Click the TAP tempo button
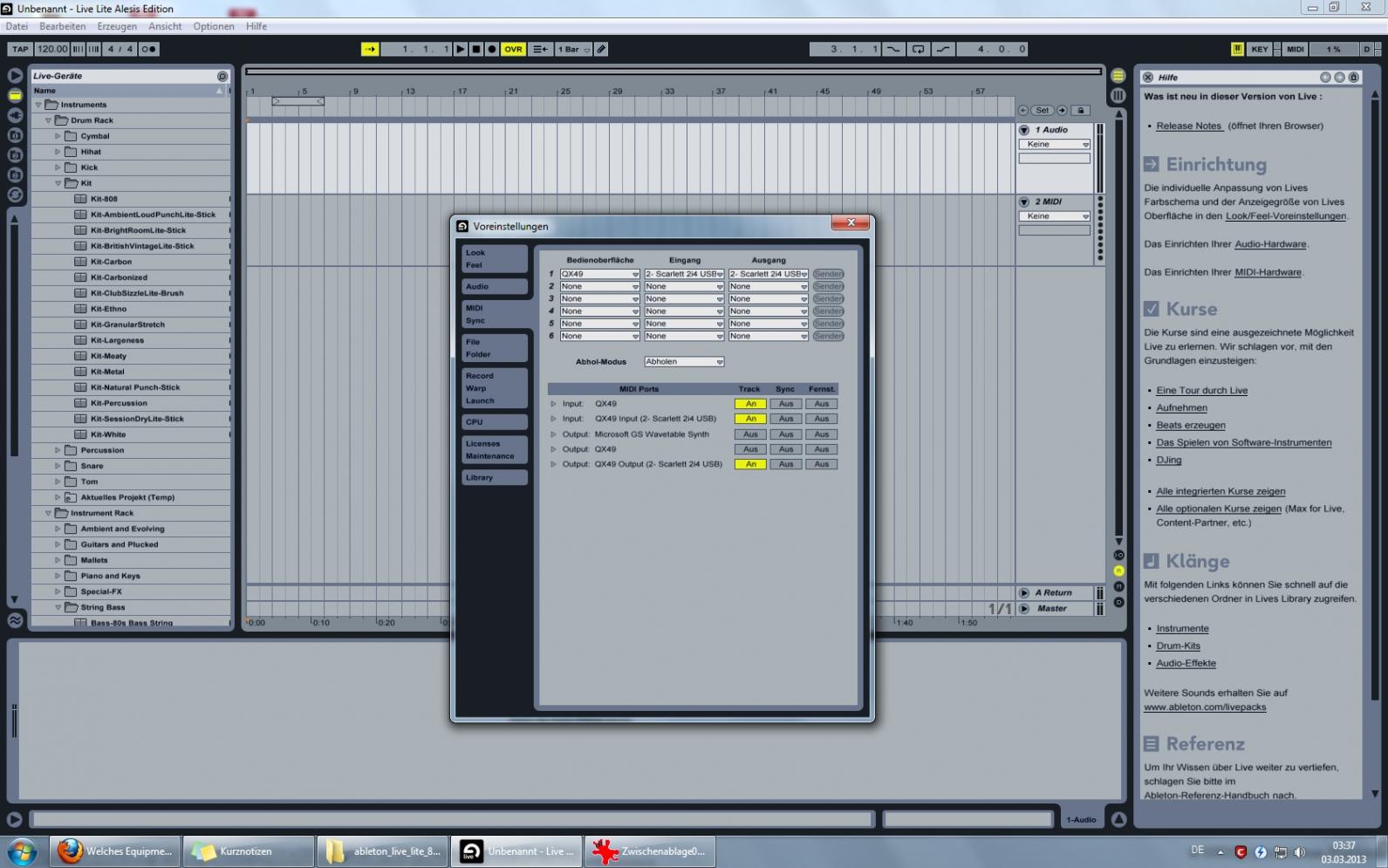The height and width of the screenshot is (868, 1388). coord(19,49)
